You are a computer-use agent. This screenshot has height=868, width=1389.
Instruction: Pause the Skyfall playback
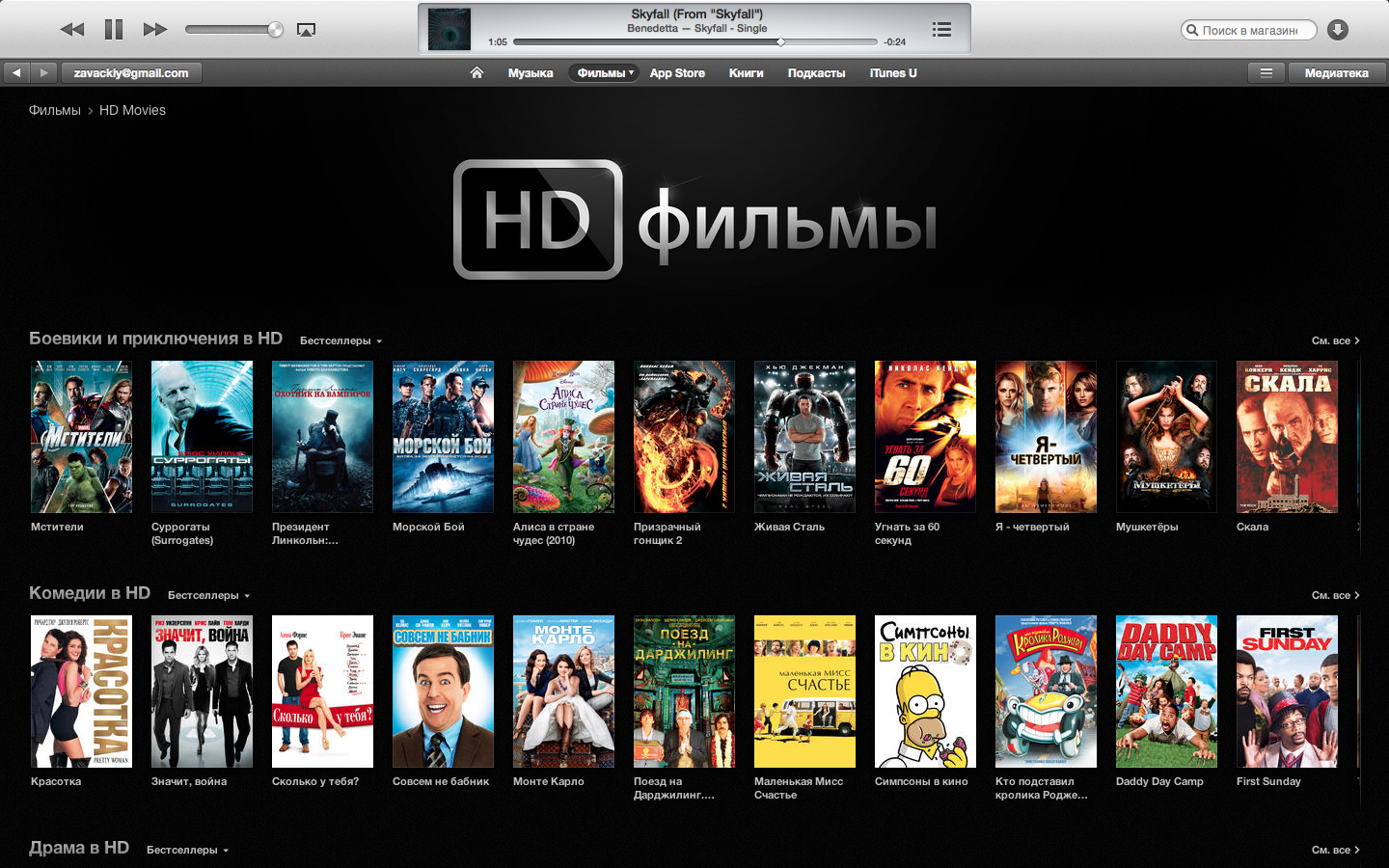(x=114, y=29)
